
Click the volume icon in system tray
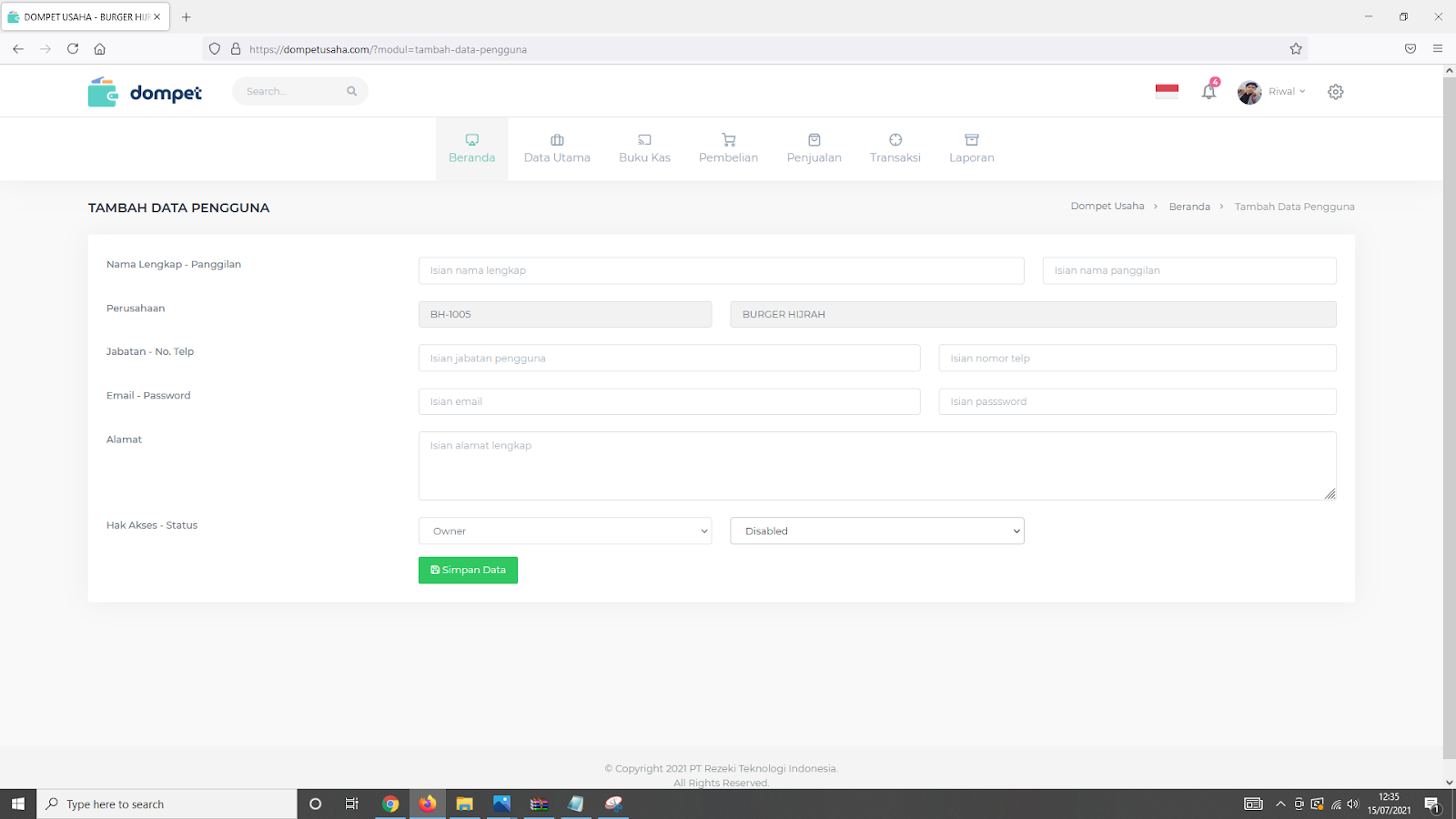(1353, 804)
